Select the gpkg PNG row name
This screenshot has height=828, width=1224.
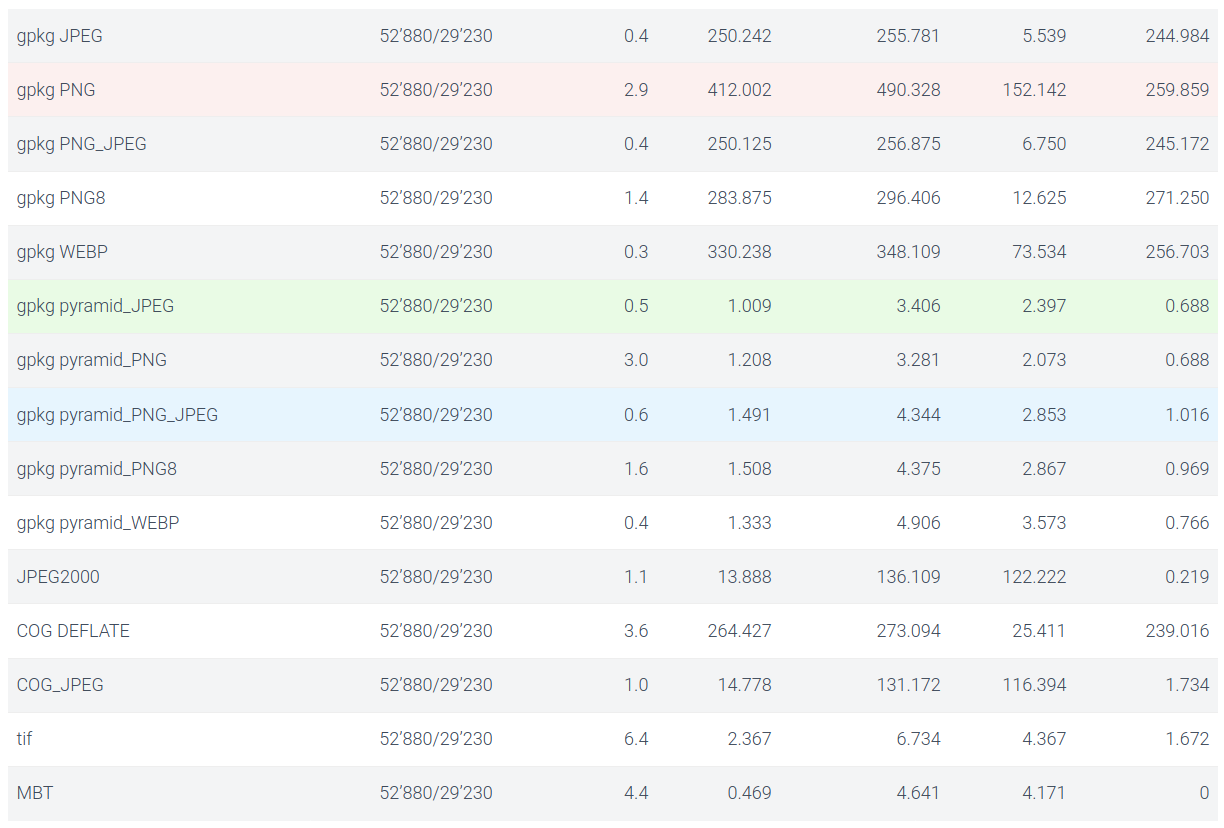(56, 90)
